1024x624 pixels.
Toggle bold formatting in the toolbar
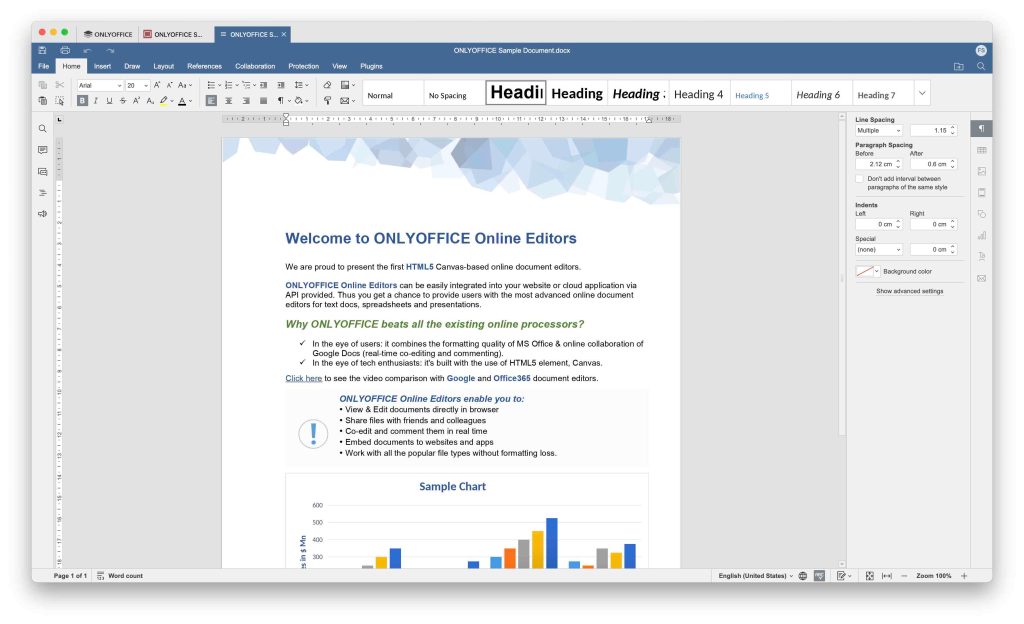point(83,101)
